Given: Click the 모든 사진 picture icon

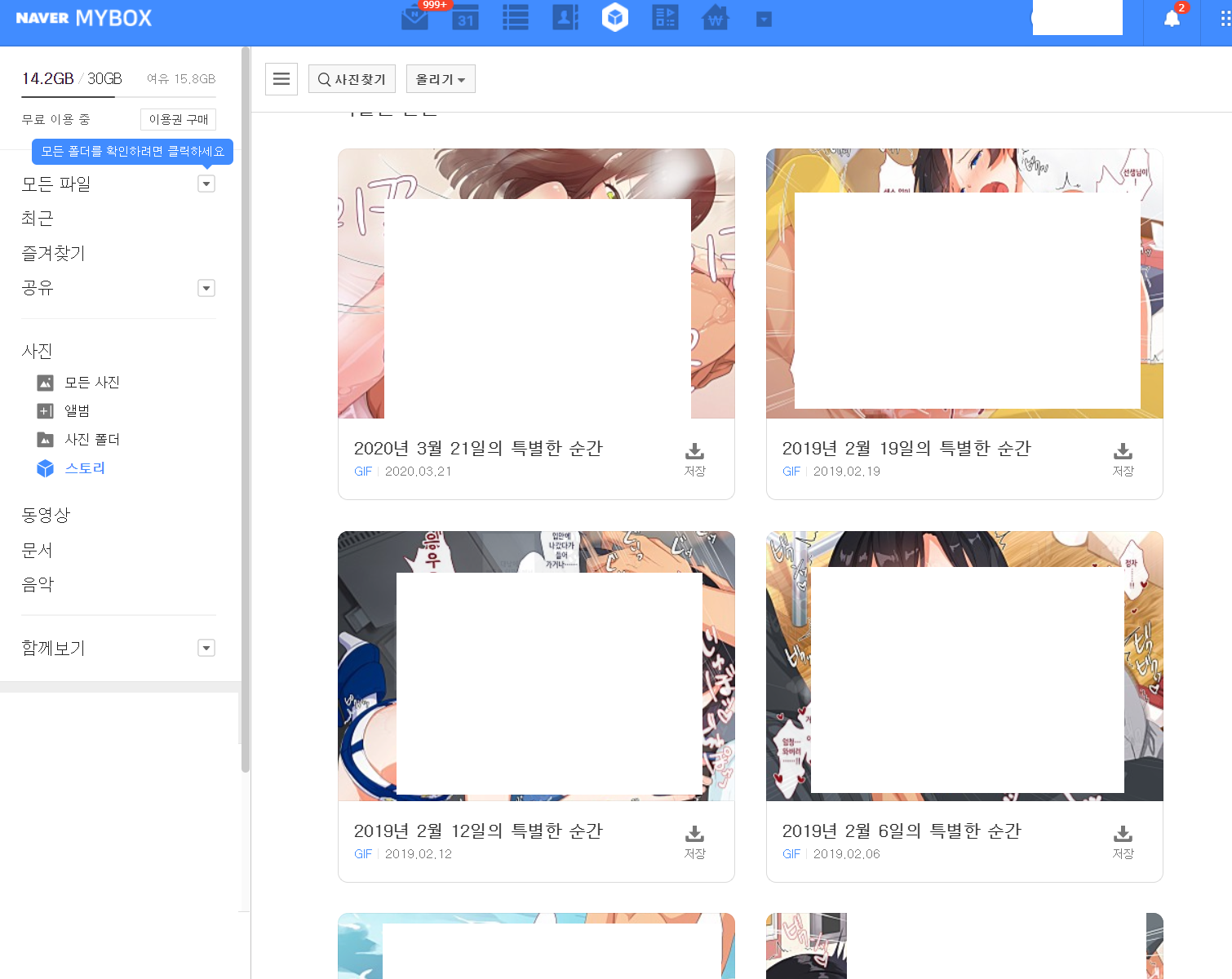Looking at the screenshot, I should (x=46, y=383).
